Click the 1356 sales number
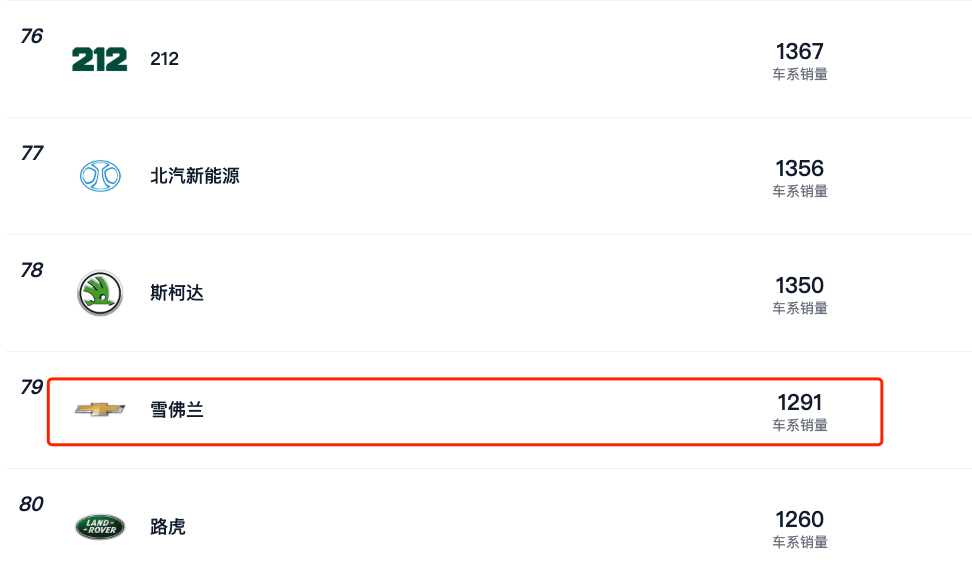The image size is (972, 578). pyautogui.click(x=800, y=168)
